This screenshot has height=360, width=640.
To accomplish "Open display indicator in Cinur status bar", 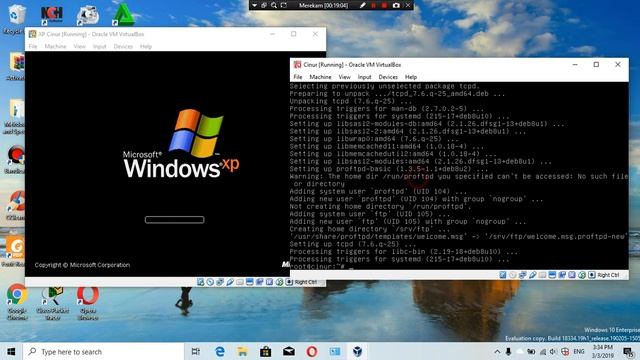I will point(552,275).
